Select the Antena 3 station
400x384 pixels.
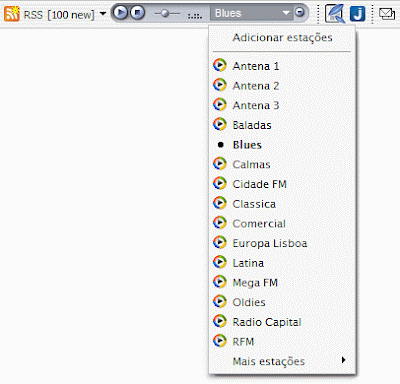tap(282, 105)
